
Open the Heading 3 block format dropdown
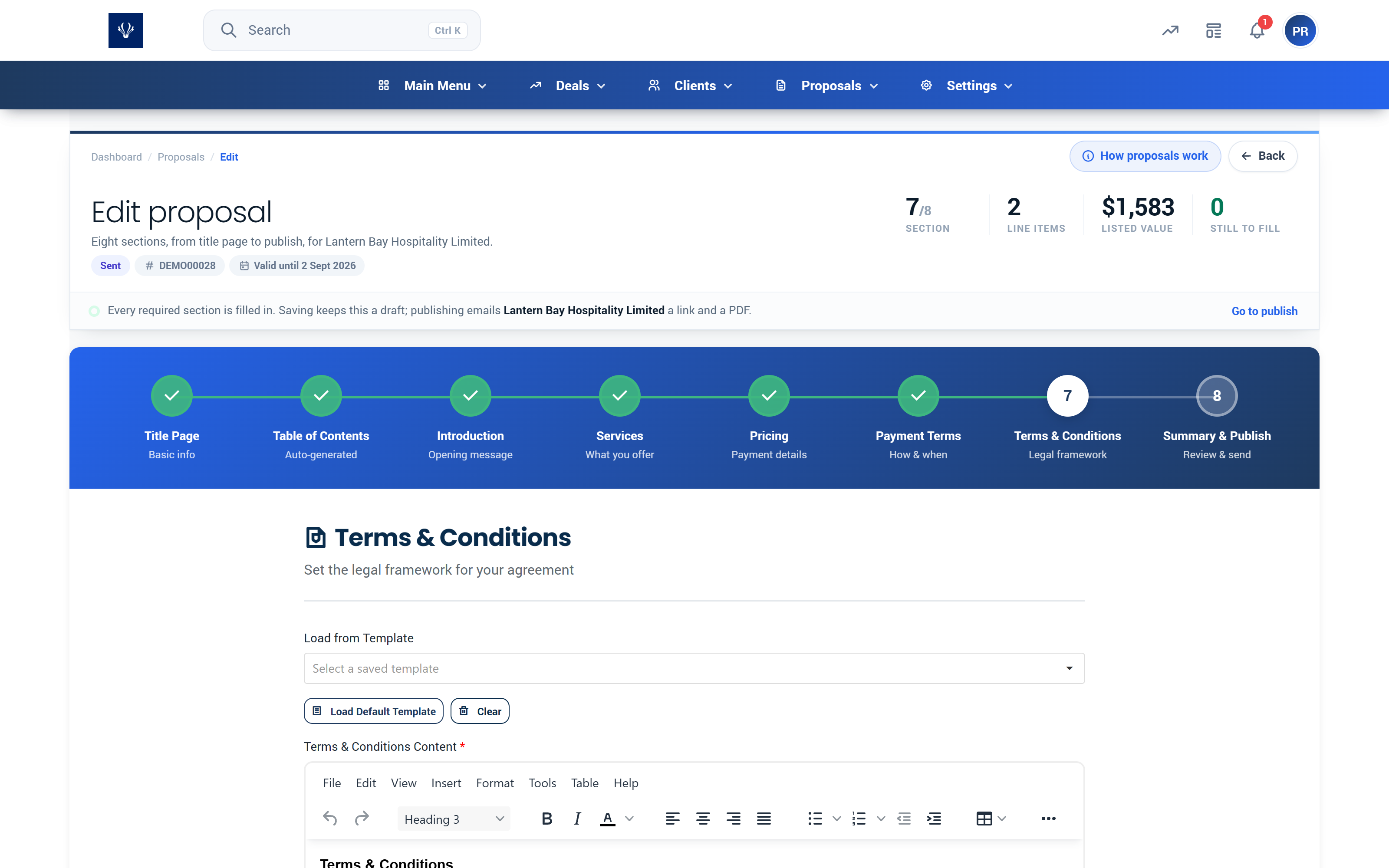(454, 819)
